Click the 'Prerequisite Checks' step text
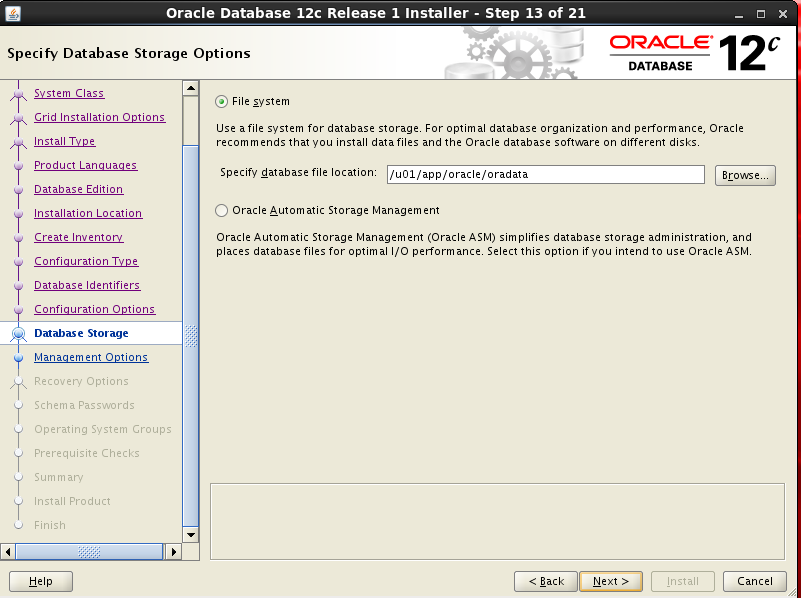Image resolution: width=801 pixels, height=598 pixels. coord(86,453)
